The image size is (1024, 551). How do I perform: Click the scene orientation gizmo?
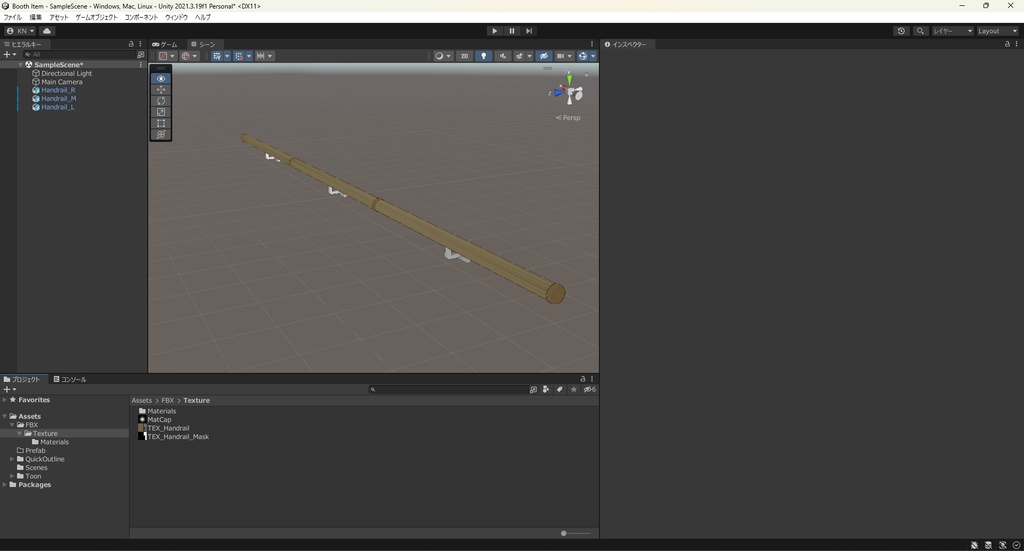click(x=569, y=91)
